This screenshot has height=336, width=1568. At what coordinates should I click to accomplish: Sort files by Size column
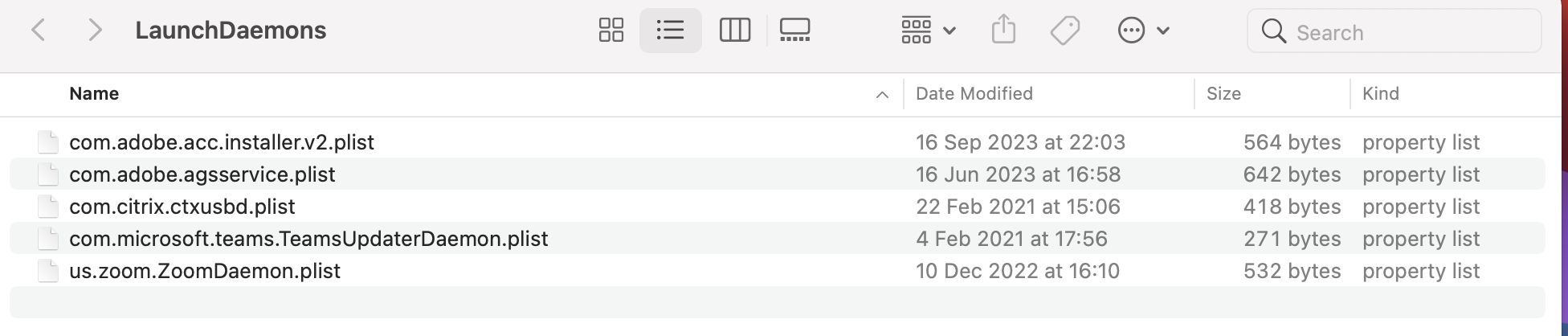(x=1223, y=94)
